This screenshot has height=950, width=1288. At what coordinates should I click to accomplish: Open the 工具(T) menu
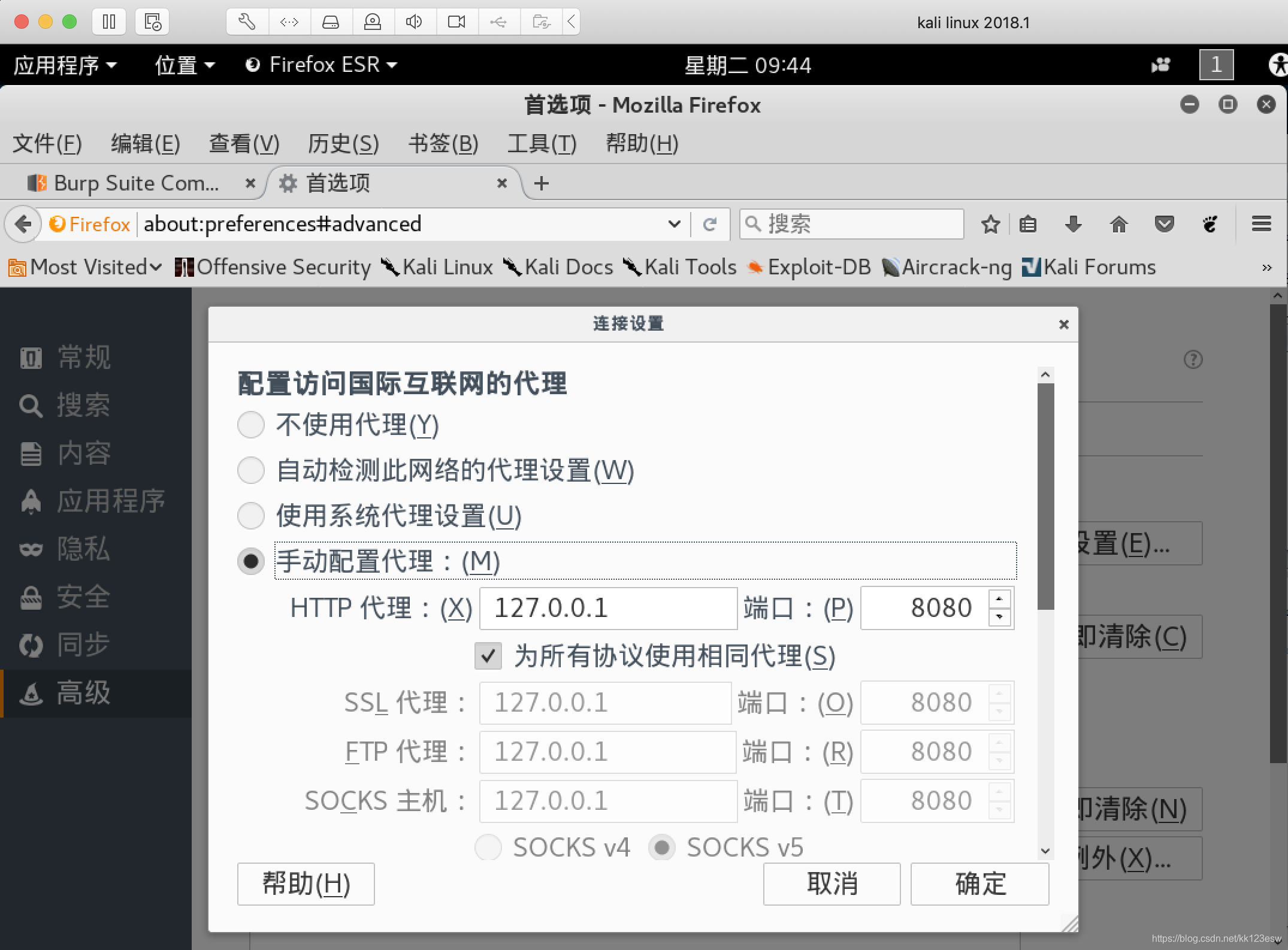pos(542,144)
